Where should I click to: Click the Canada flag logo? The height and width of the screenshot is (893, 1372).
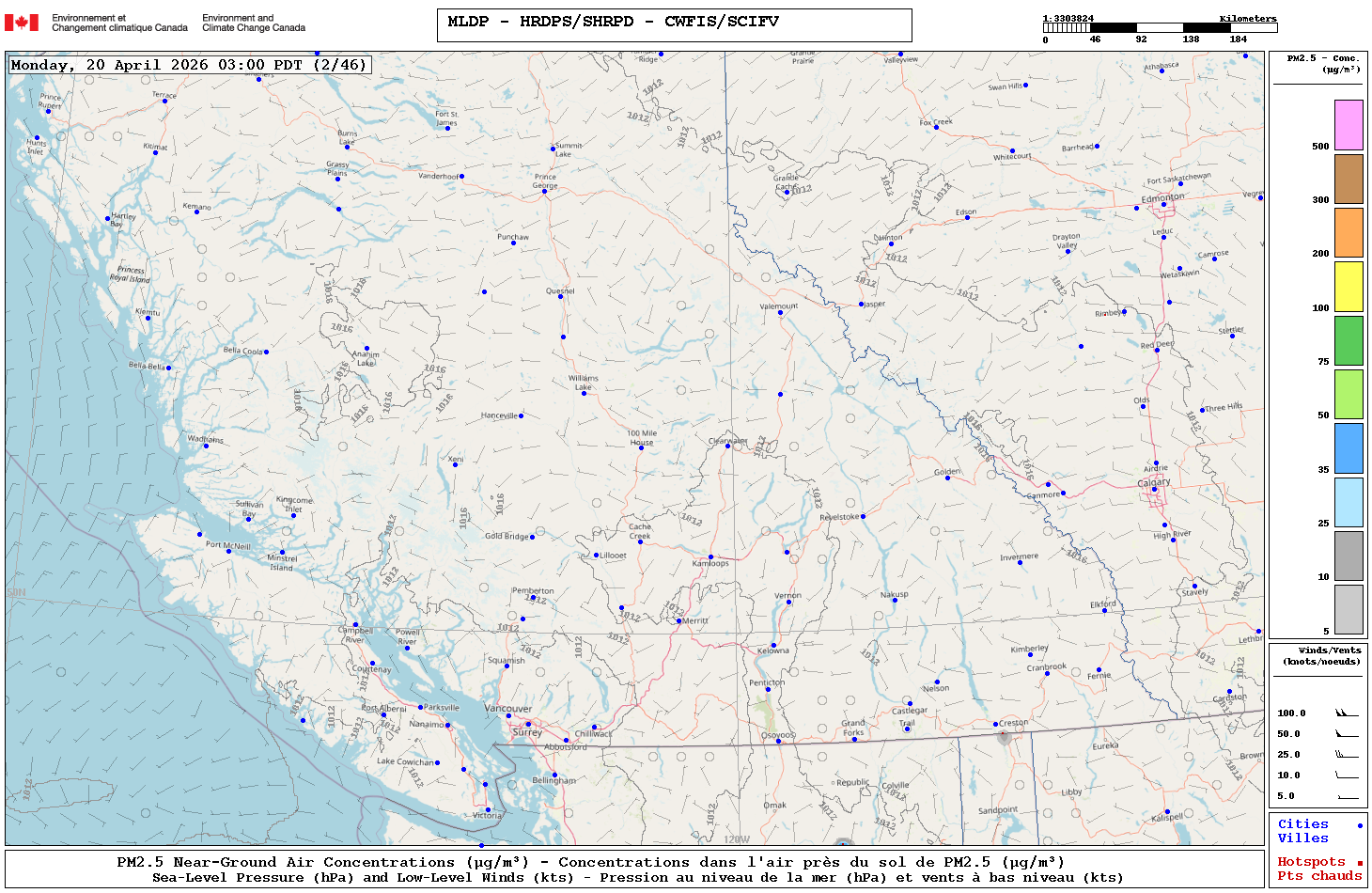[x=22, y=23]
